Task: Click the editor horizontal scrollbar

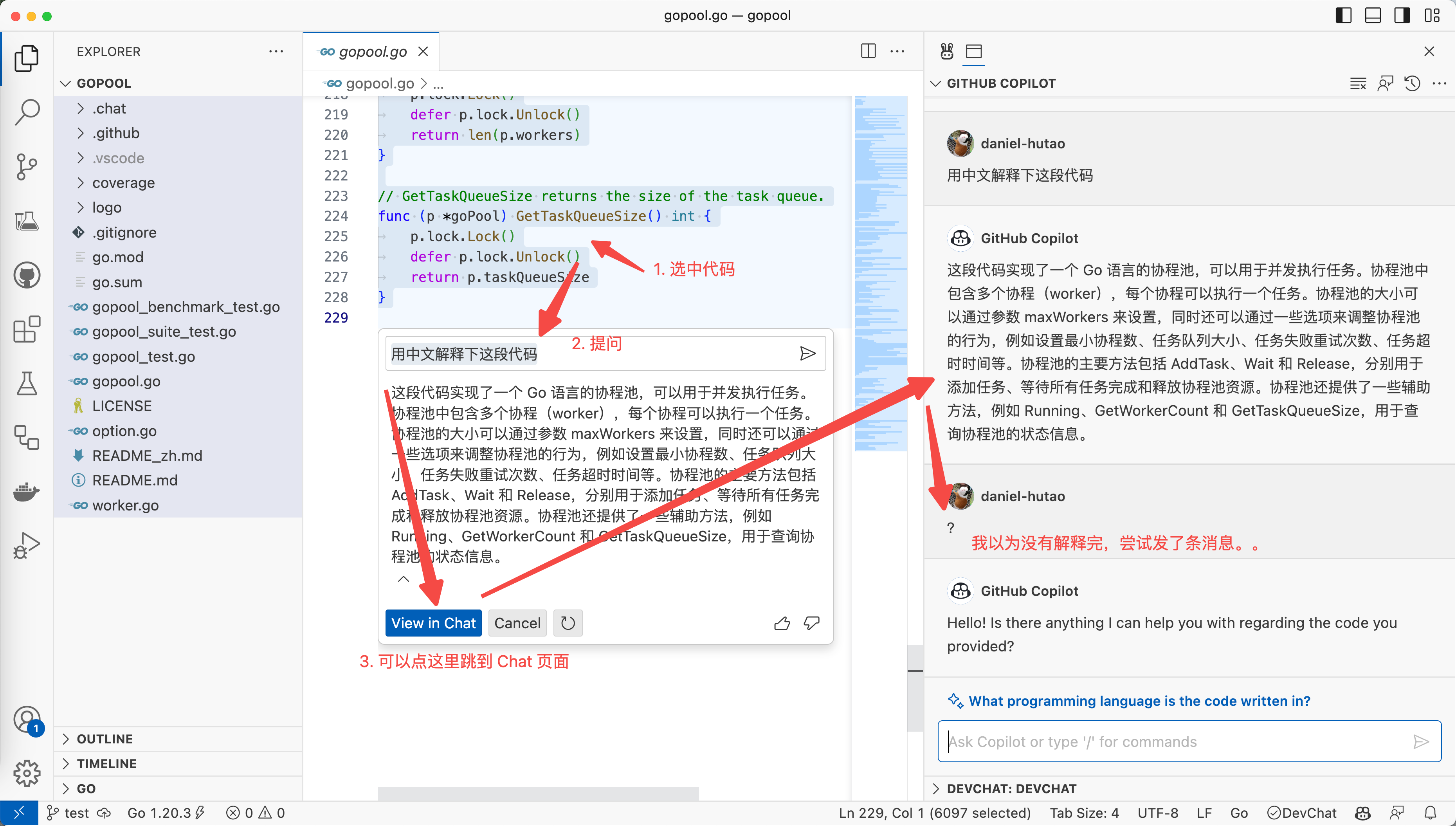Action: coord(538,793)
